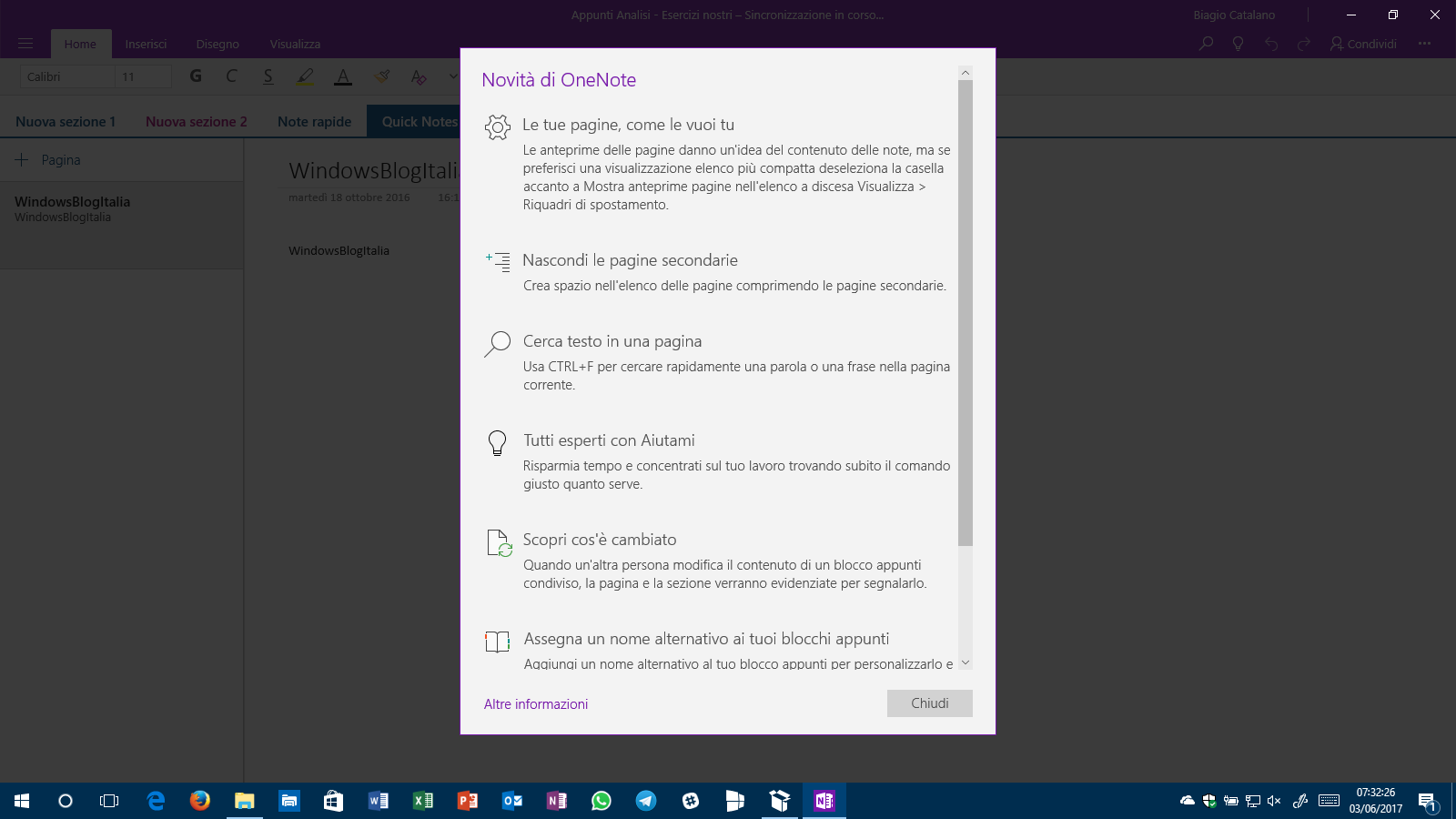
Task: Click the undo arrow icon
Action: coord(1271,44)
